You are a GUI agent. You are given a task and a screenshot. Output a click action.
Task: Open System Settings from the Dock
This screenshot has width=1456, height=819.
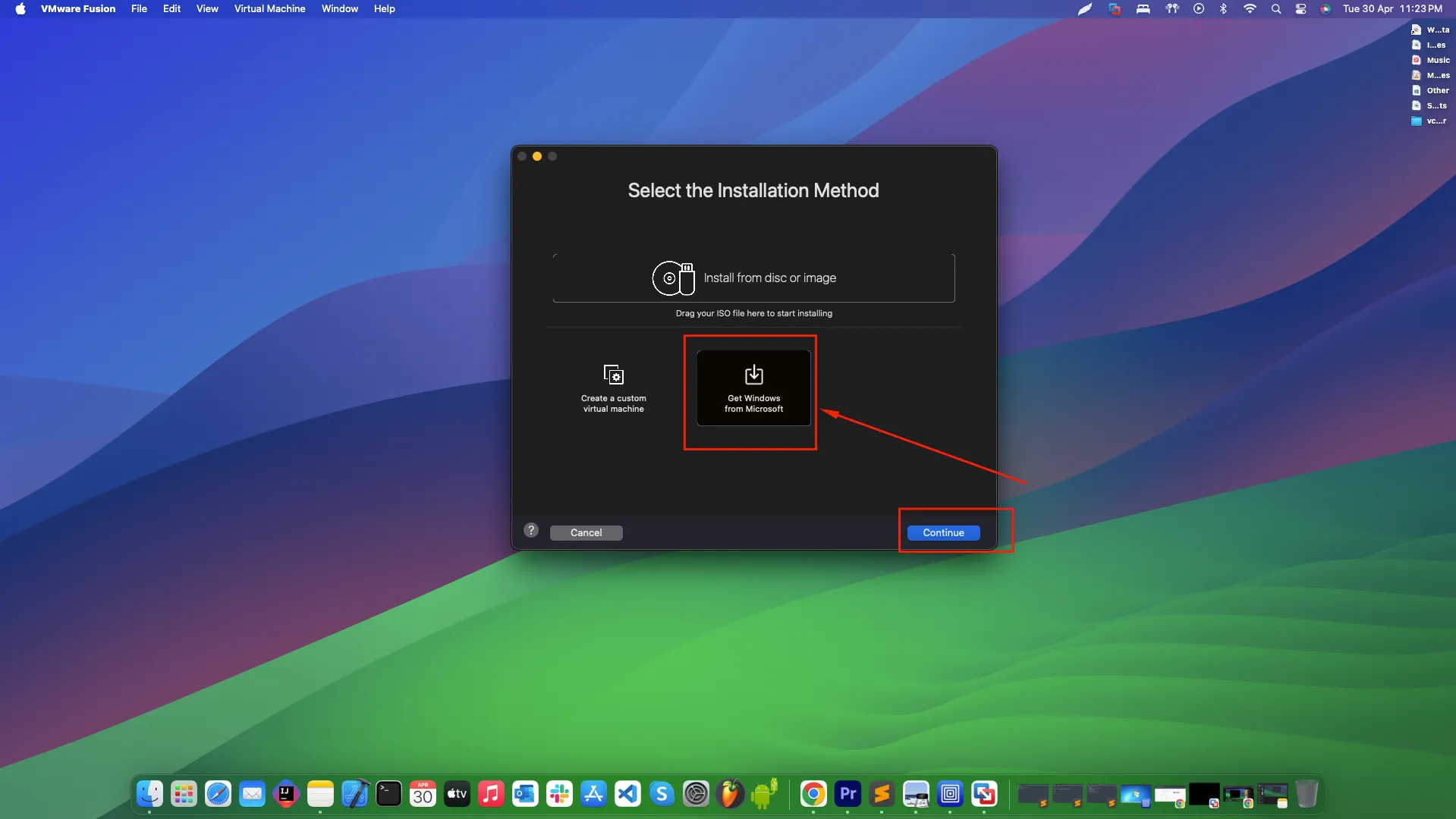pos(696,794)
